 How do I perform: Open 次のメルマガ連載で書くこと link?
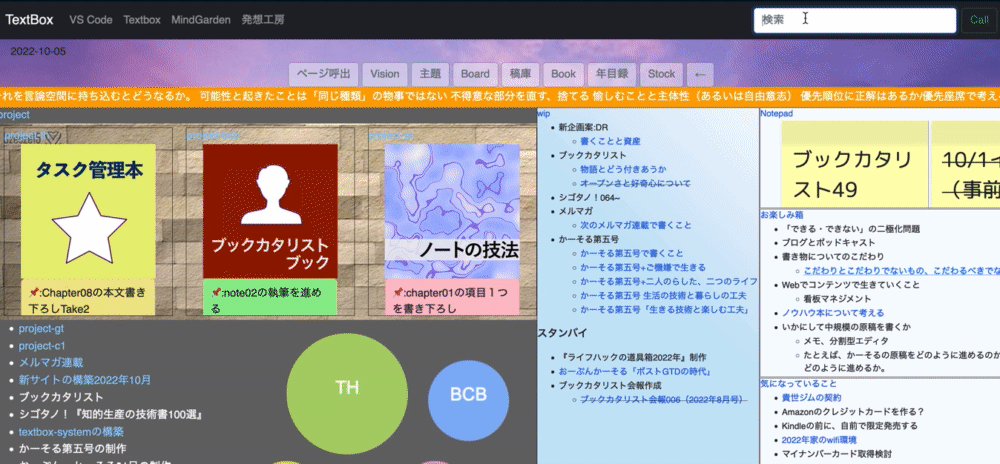click(636, 225)
